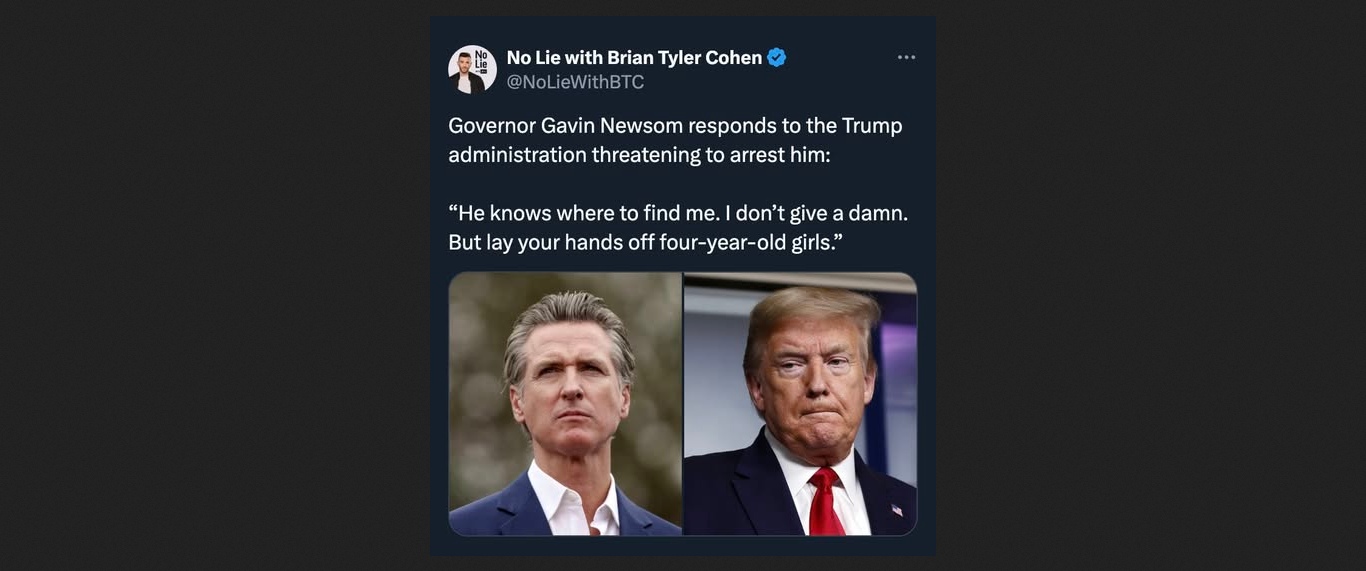Click empty header space beside the verified badge
1366x571 pixels.
point(840,58)
